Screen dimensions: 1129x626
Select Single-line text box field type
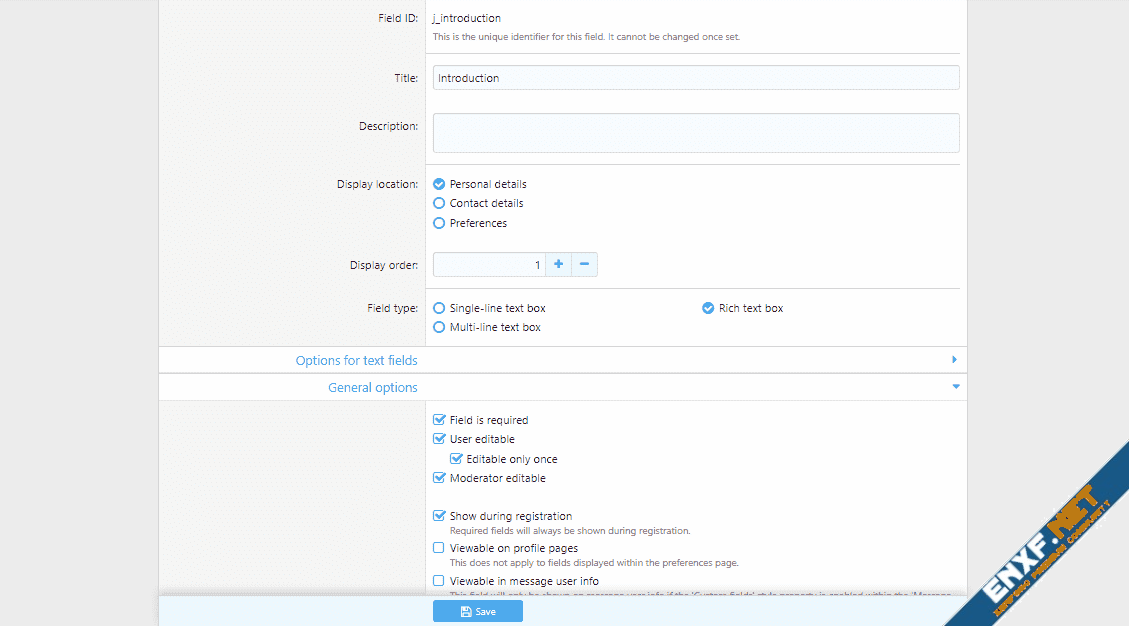coord(439,308)
